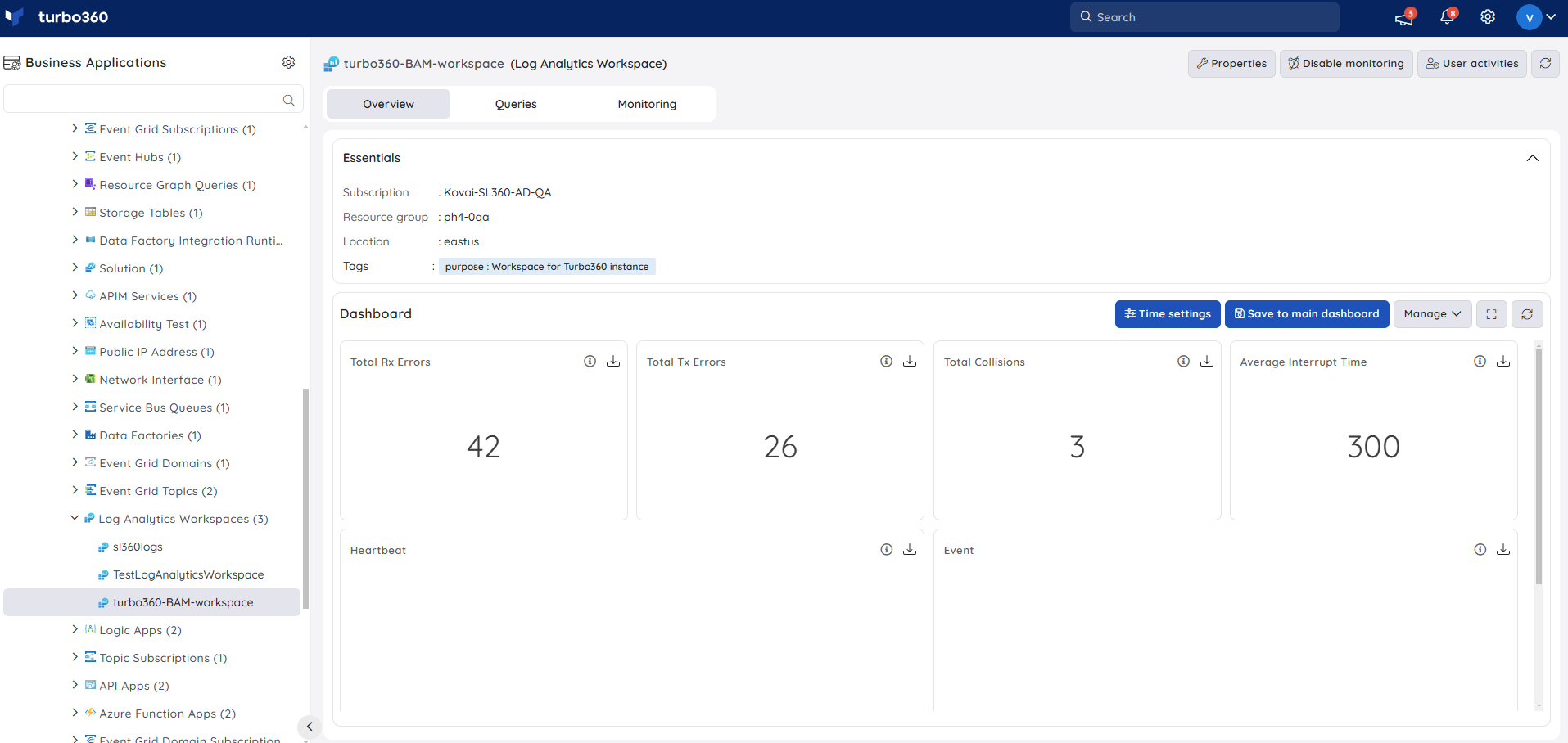
Task: Show info for Total Rx Errors
Action: point(590,362)
